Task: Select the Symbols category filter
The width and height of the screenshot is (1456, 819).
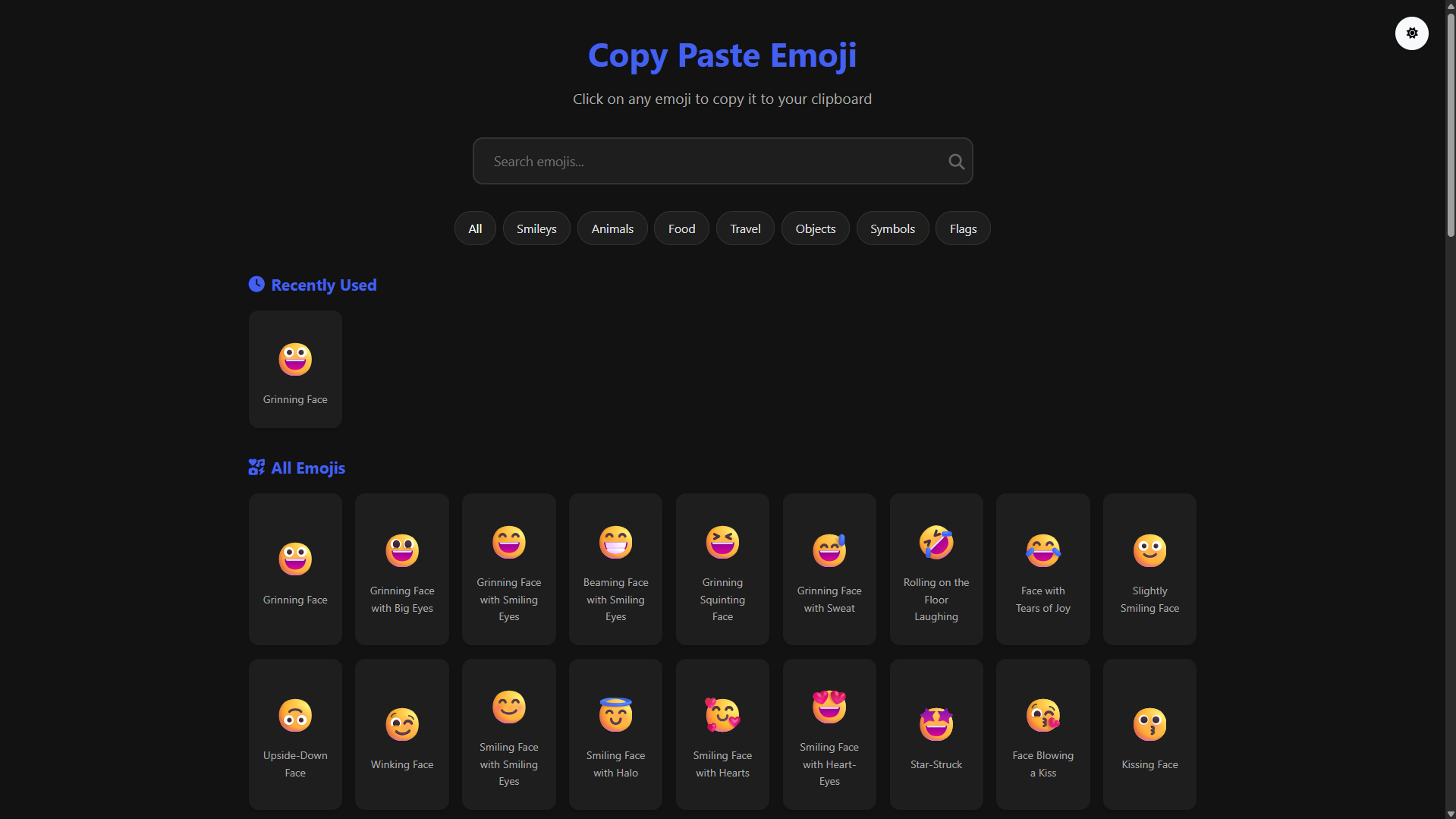Action: click(x=892, y=228)
